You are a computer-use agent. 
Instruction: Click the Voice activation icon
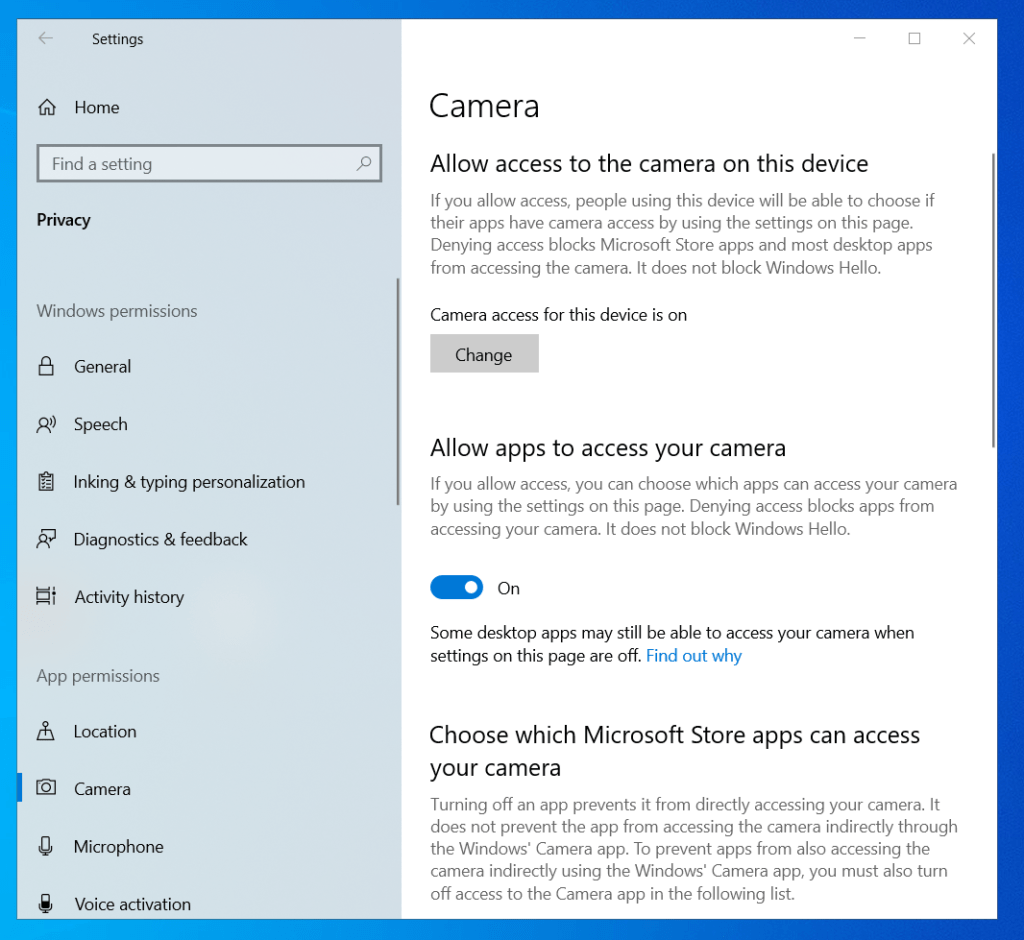coord(47,903)
